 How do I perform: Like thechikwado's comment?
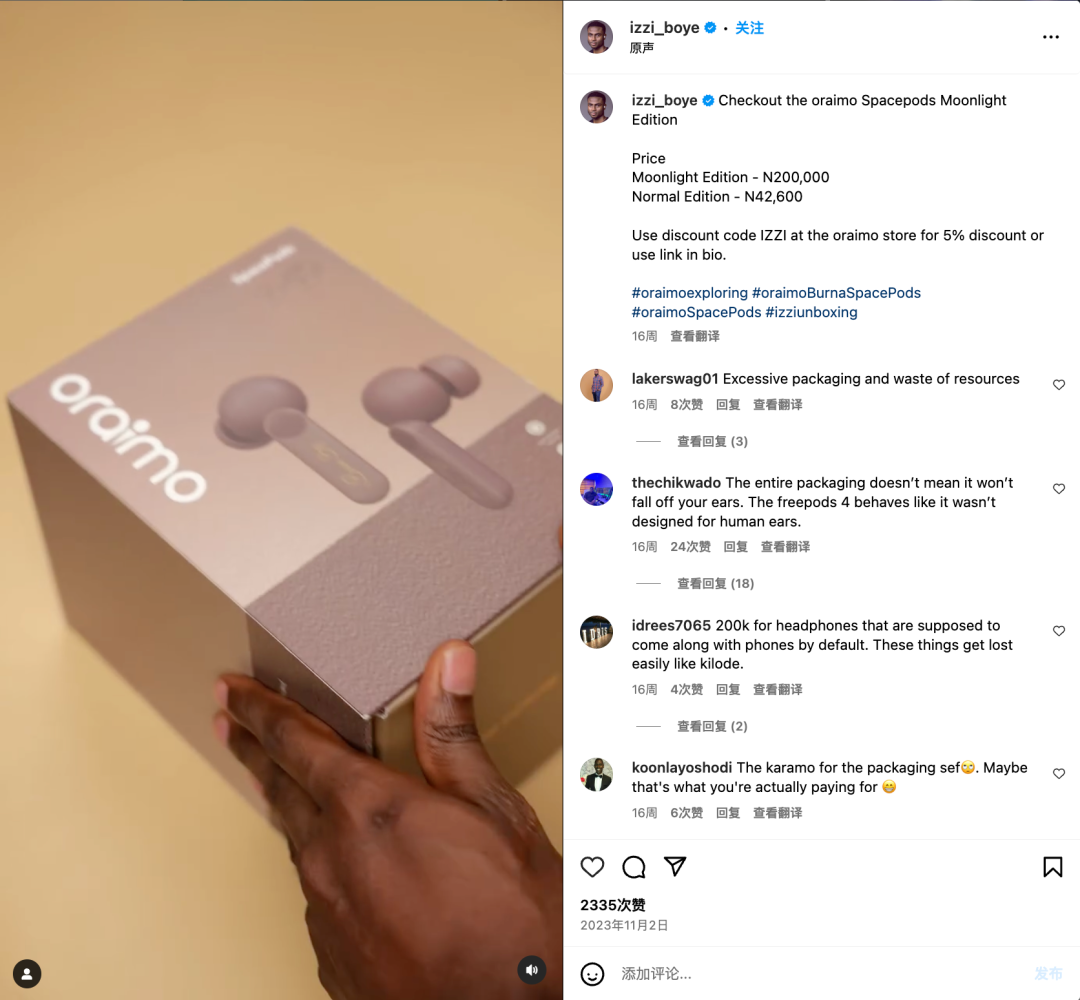click(1059, 489)
